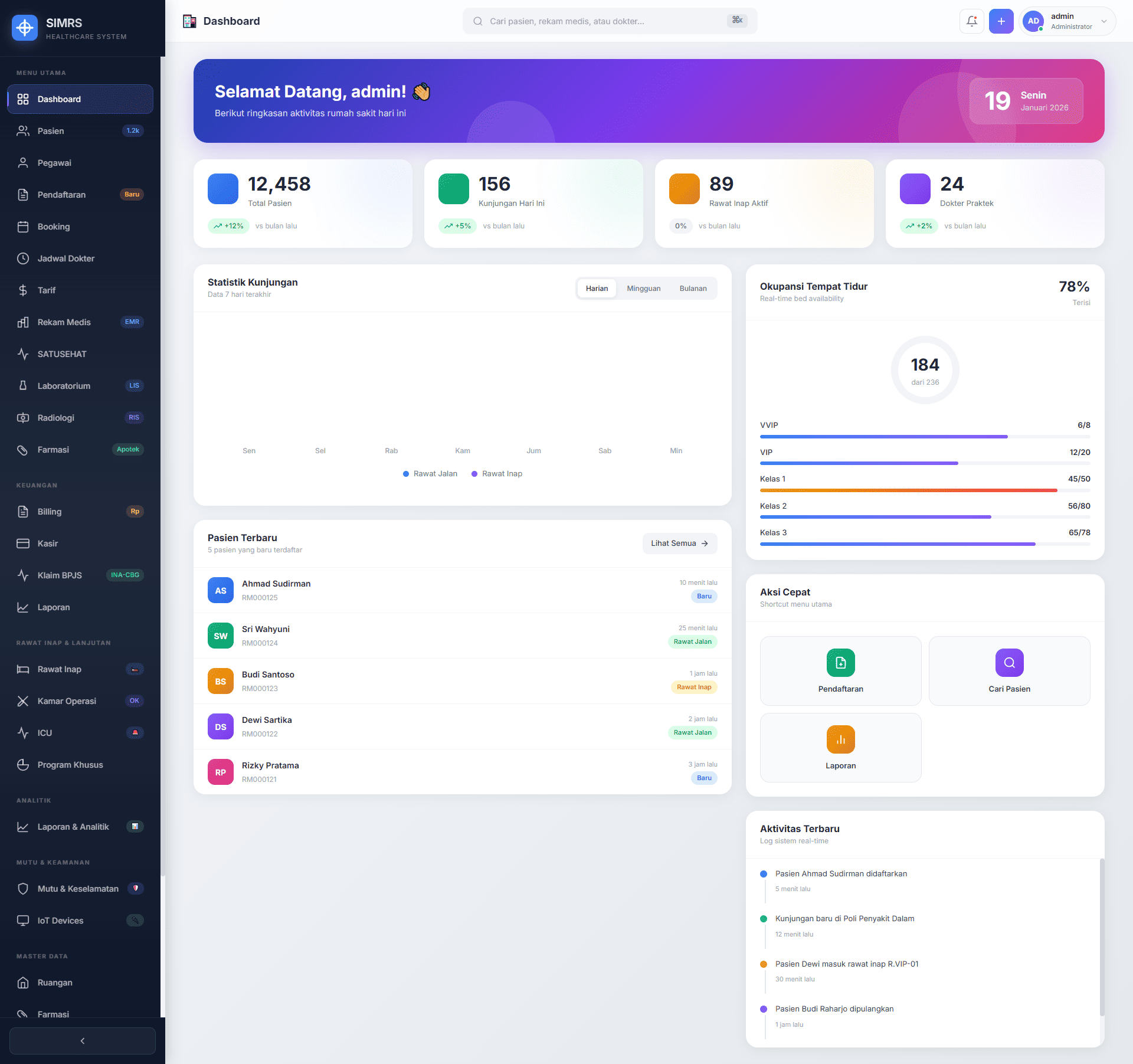Click the Radiologi camera icon in sidebar
1133x1064 pixels.
pos(23,417)
